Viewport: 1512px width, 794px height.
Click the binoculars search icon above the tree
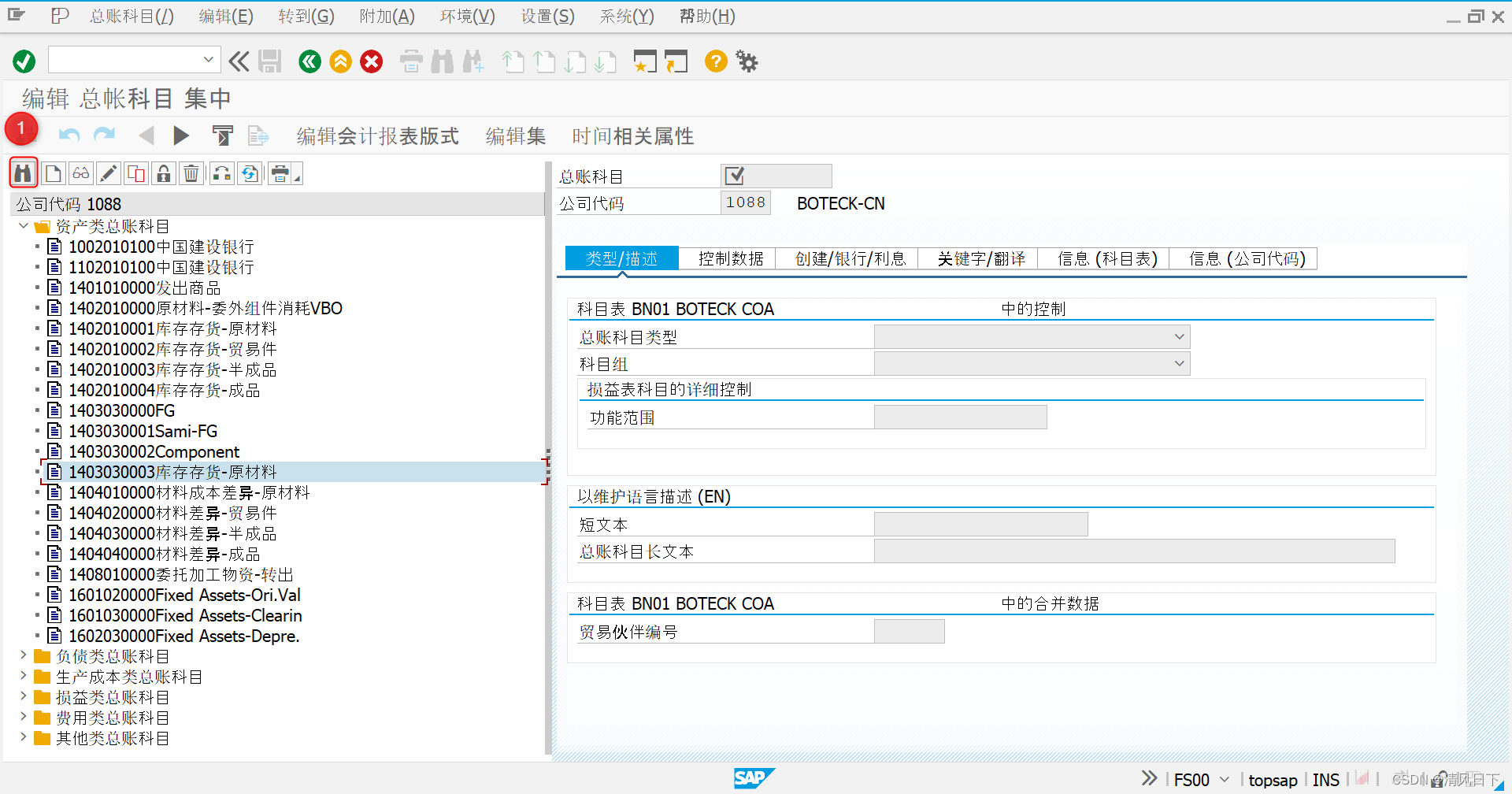[x=24, y=173]
